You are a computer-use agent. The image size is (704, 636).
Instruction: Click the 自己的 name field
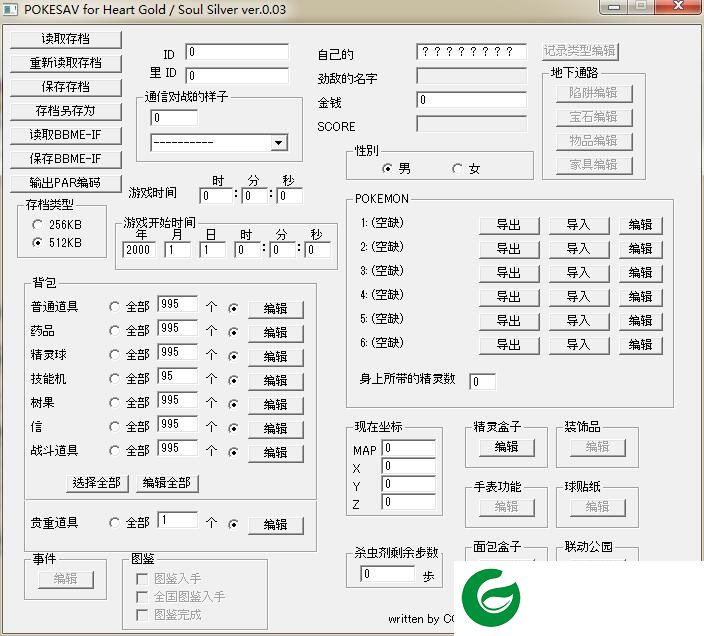tap(471, 52)
